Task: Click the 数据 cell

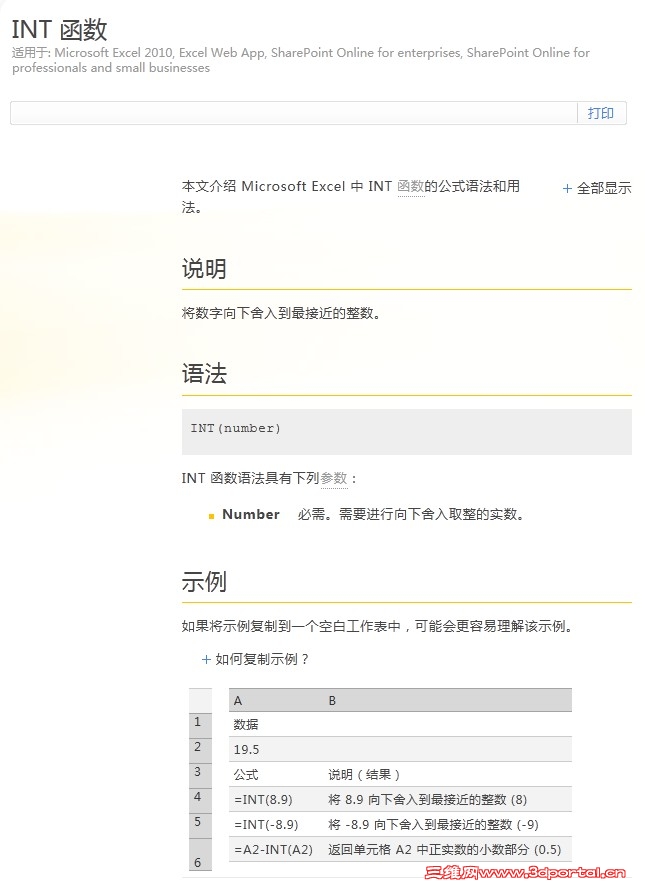Action: [246, 724]
